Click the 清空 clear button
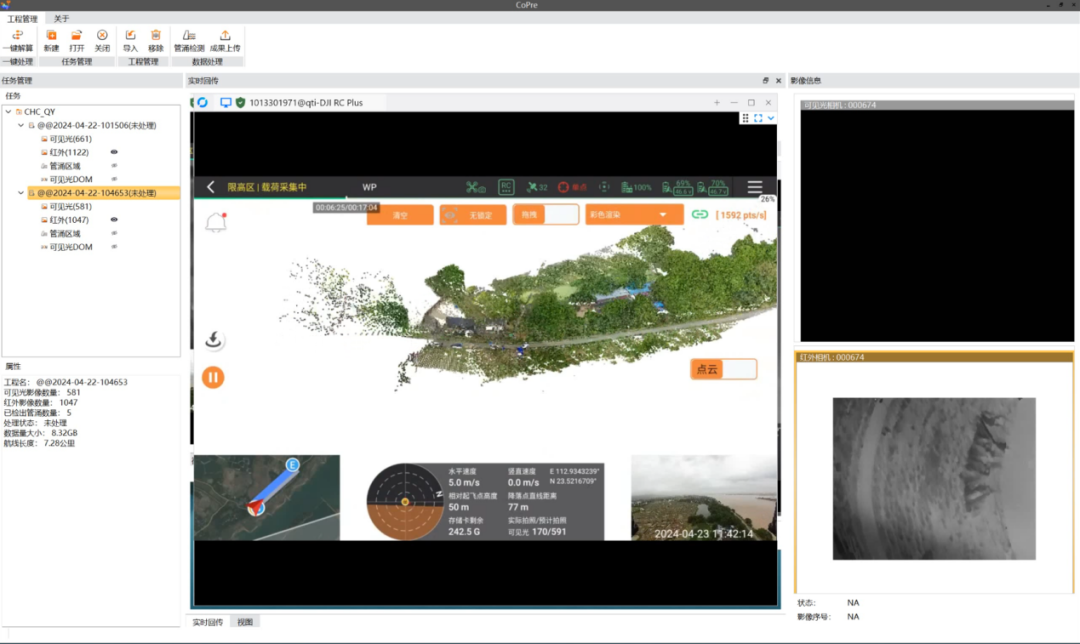1080x644 pixels. coord(400,215)
